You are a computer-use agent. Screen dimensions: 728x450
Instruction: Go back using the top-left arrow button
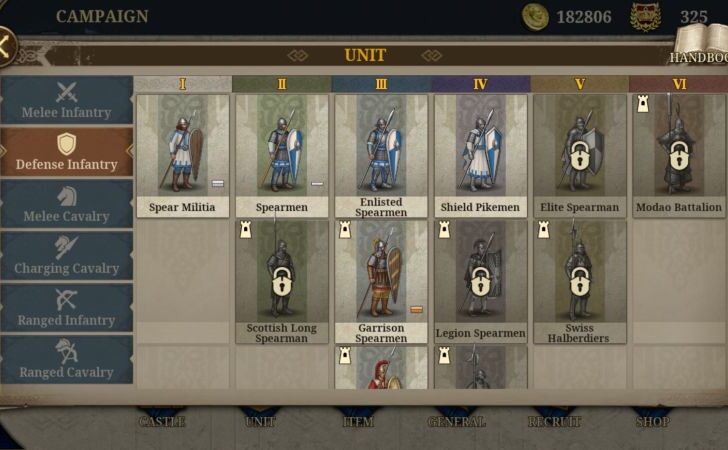[x=6, y=46]
